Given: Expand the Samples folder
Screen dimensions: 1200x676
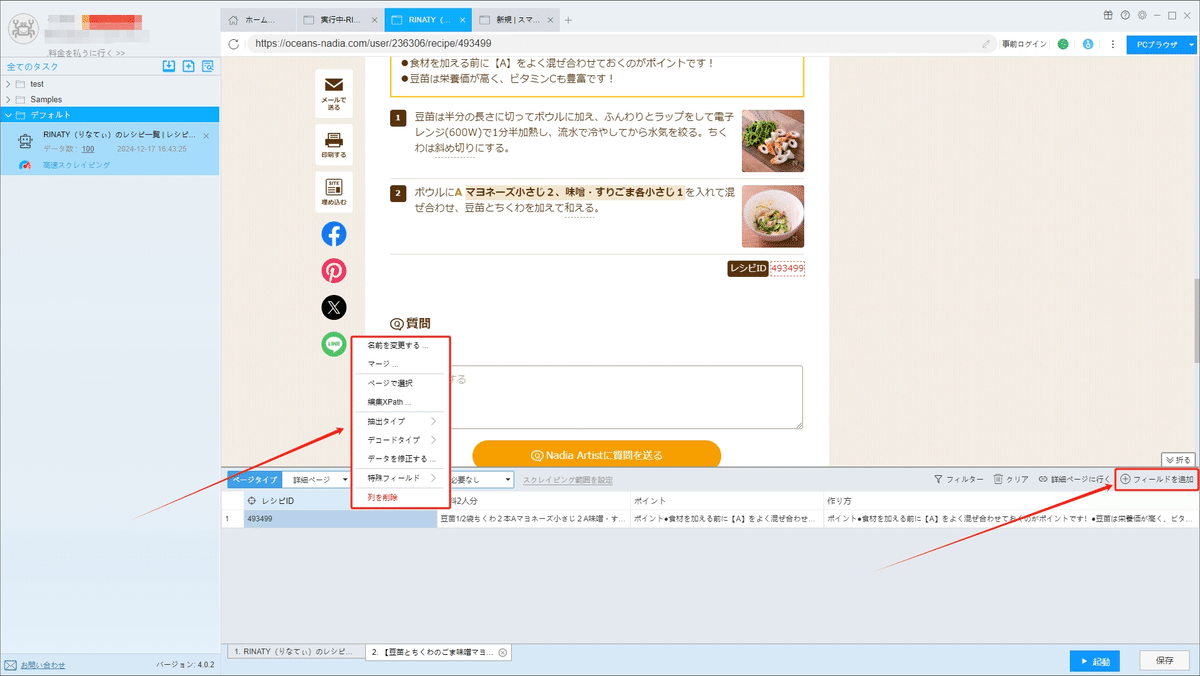Looking at the screenshot, I should (8, 99).
